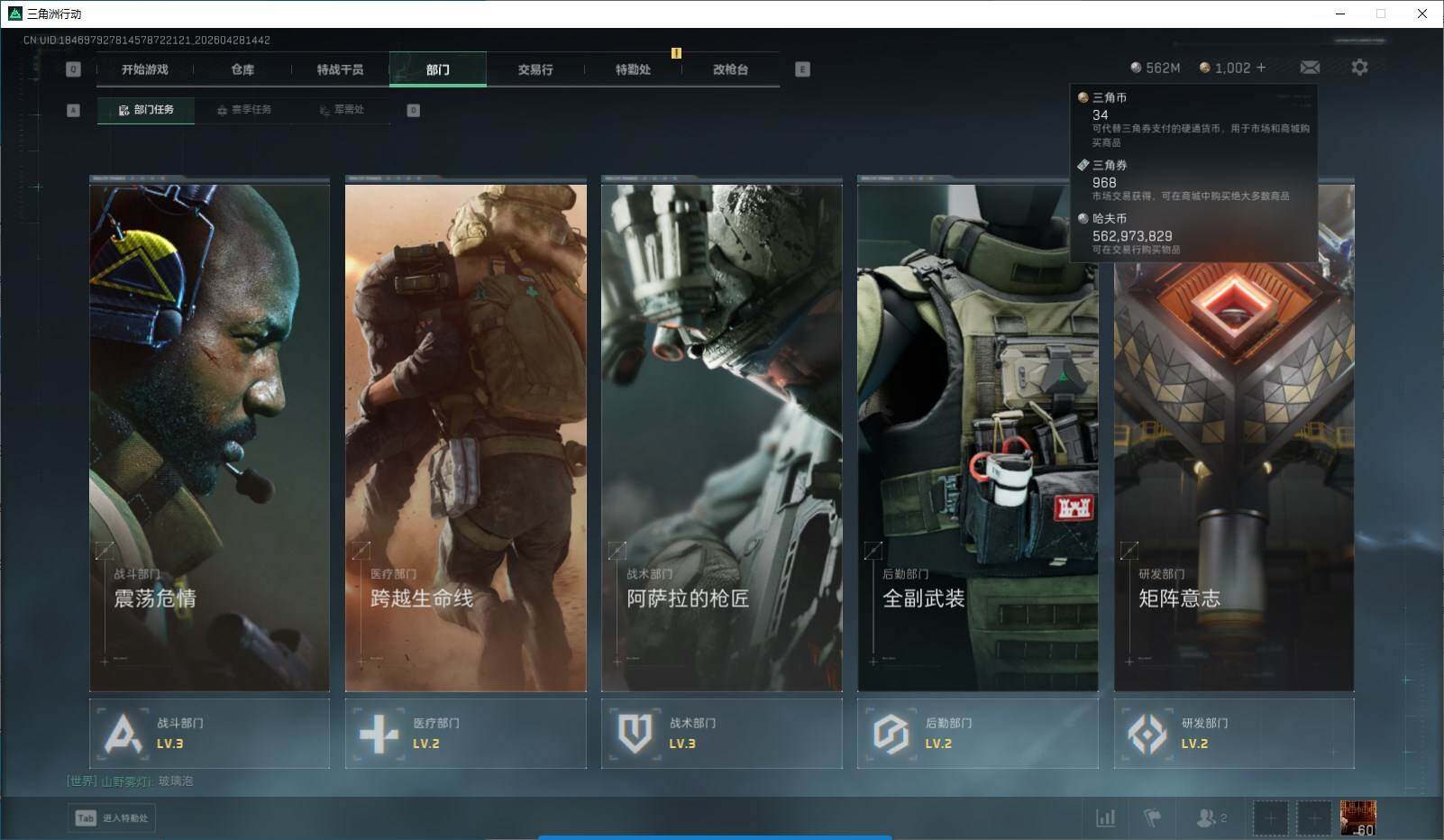1444x840 pixels.
Task: Open settings via the gear icon
Action: coord(1359,68)
